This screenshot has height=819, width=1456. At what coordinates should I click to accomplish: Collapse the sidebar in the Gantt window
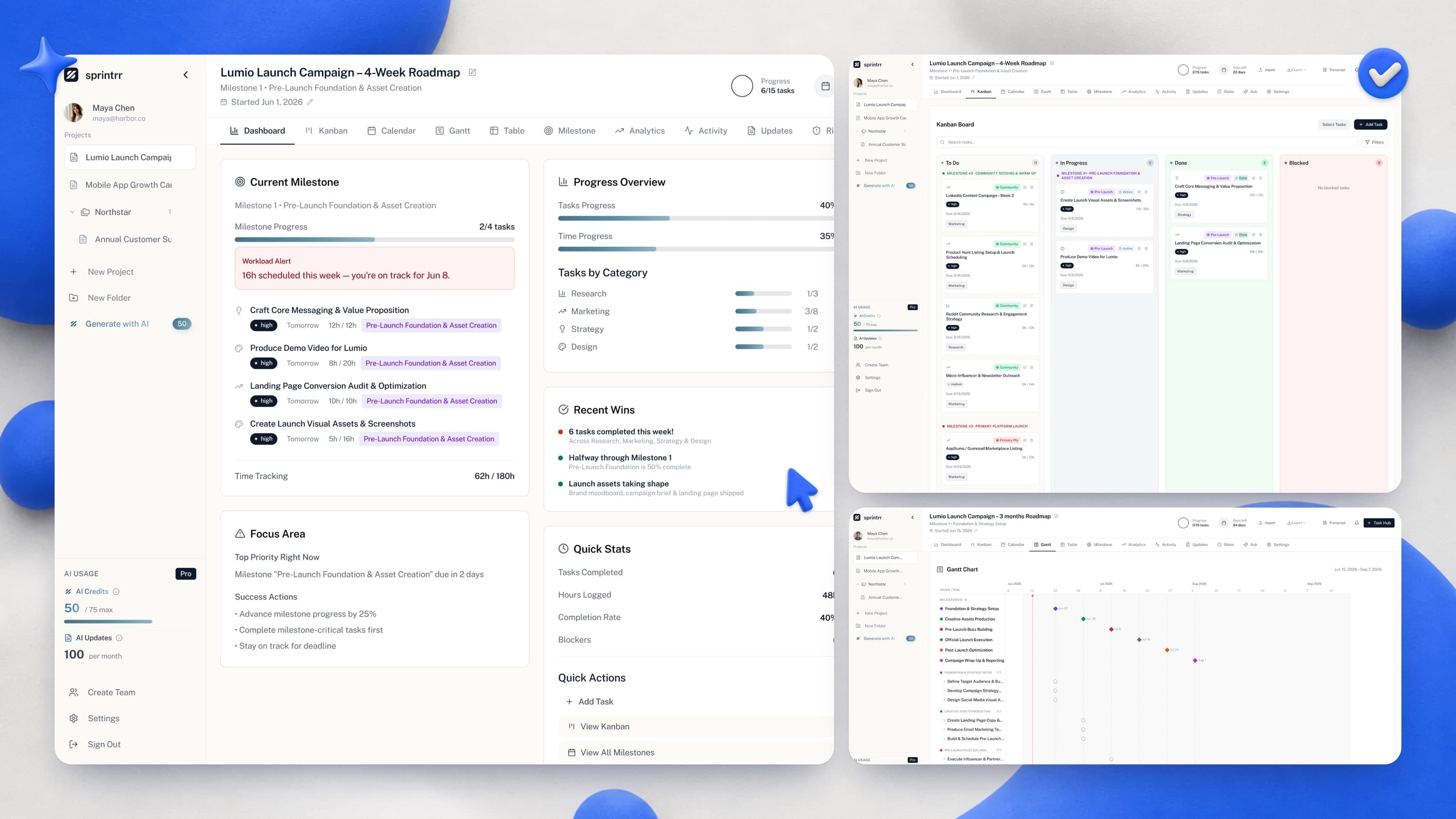[x=912, y=517]
